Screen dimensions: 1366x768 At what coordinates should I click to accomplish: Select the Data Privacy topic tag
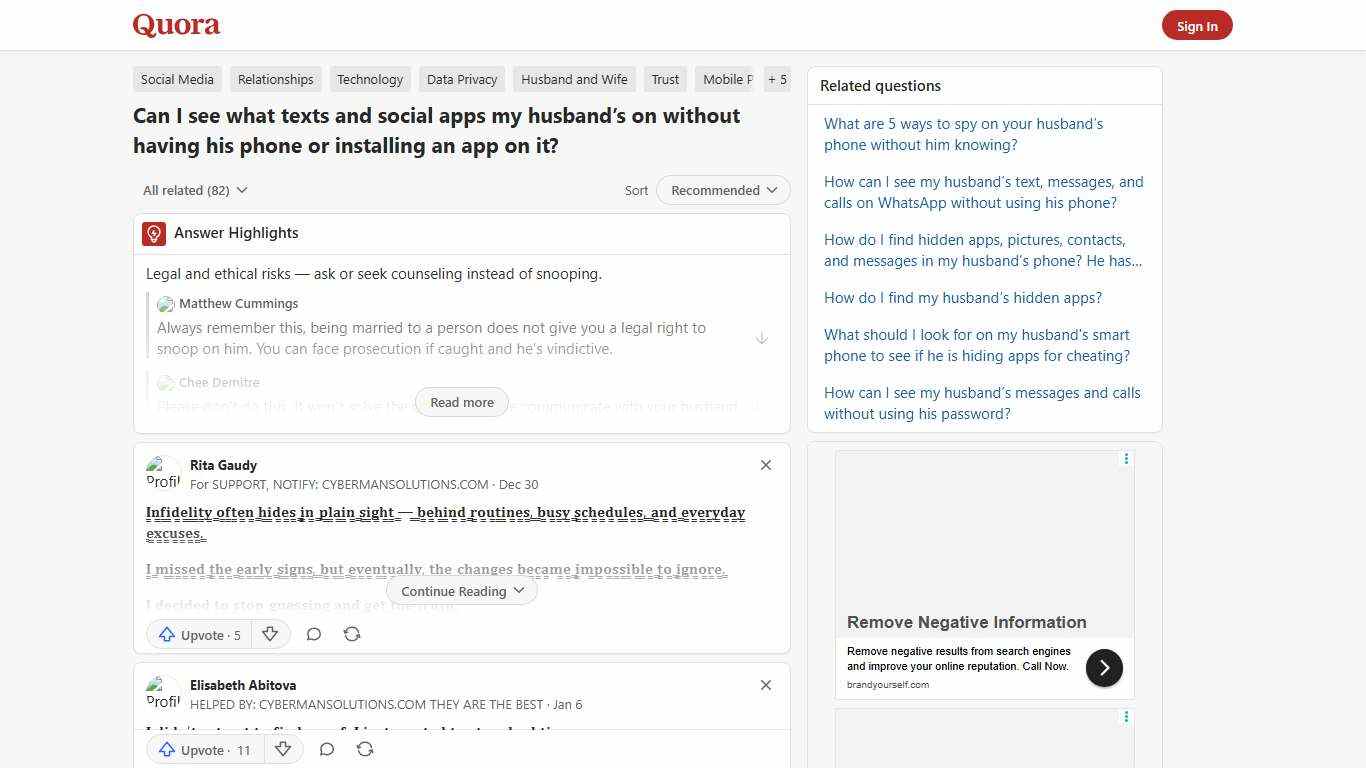461,79
